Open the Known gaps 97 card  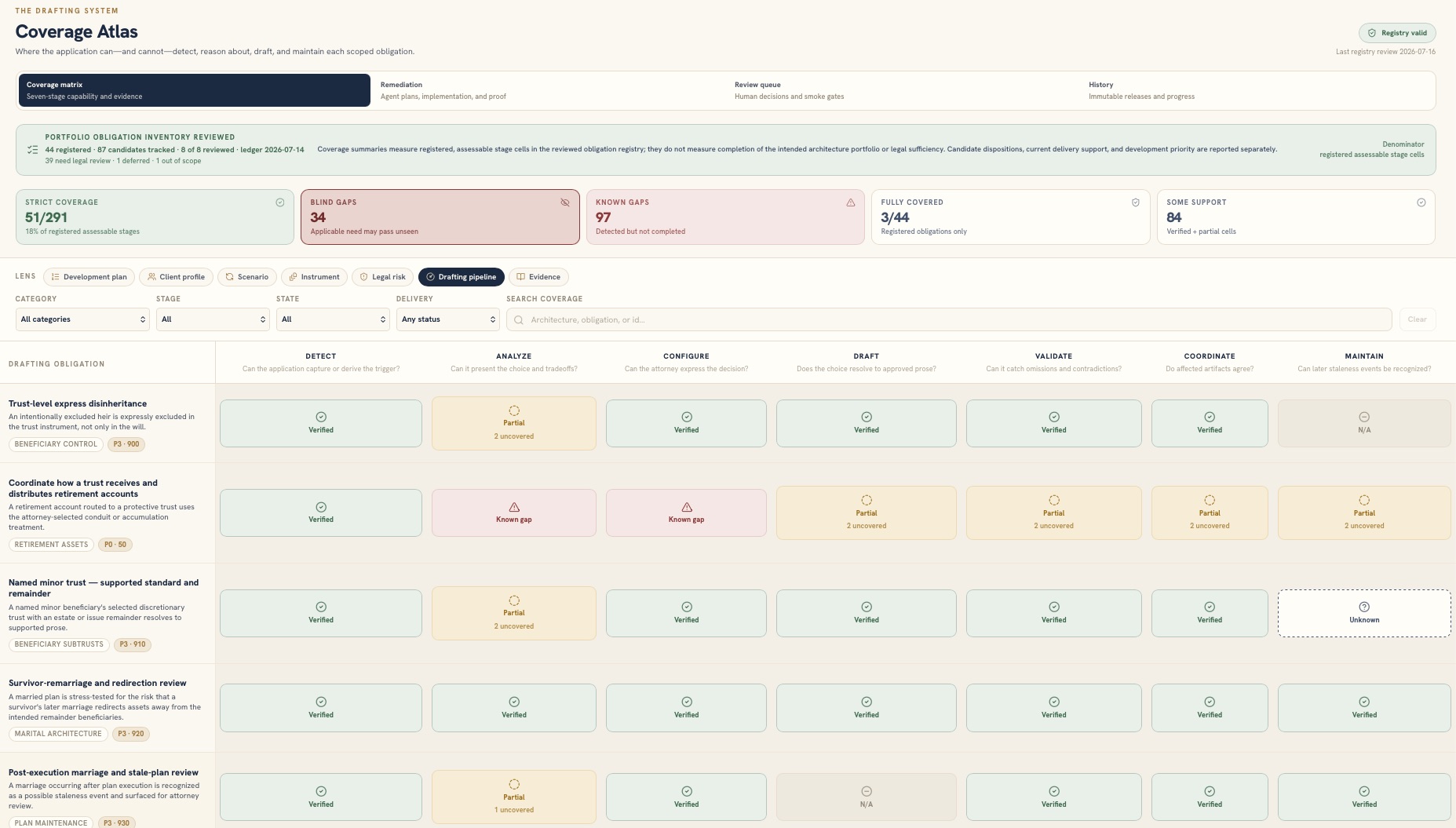725,217
